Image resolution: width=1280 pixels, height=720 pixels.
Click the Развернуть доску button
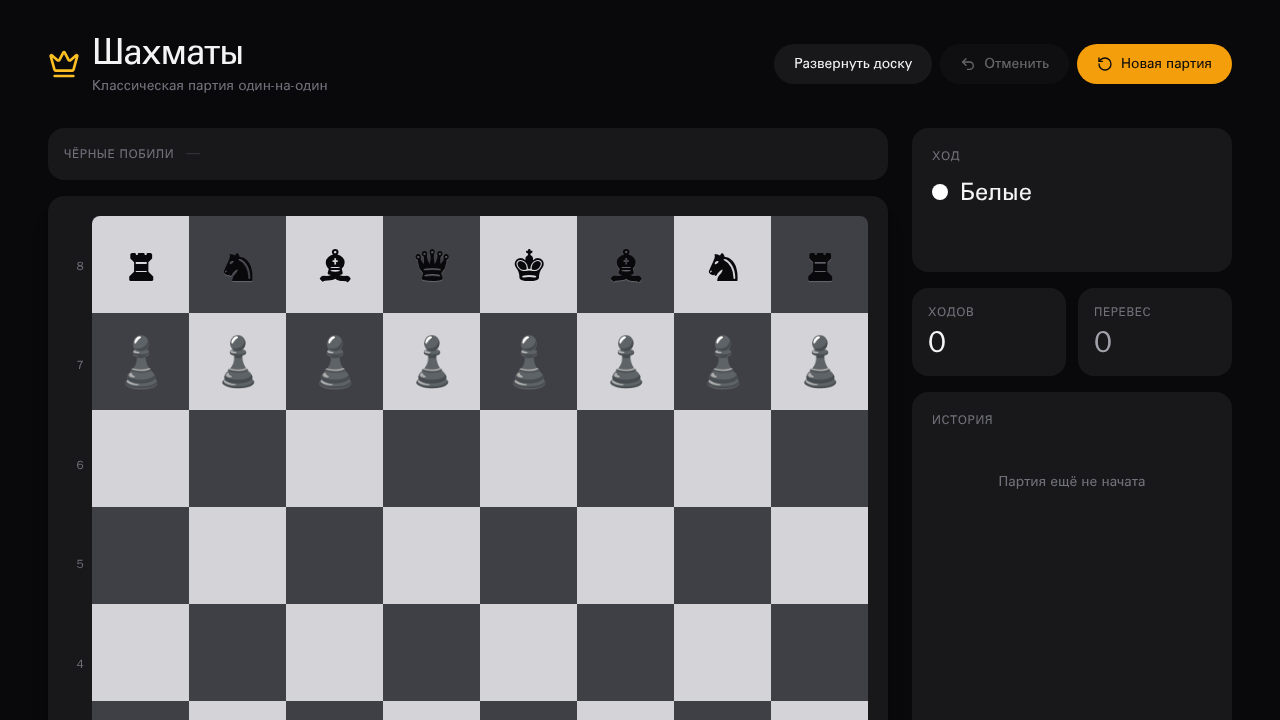[x=853, y=64]
